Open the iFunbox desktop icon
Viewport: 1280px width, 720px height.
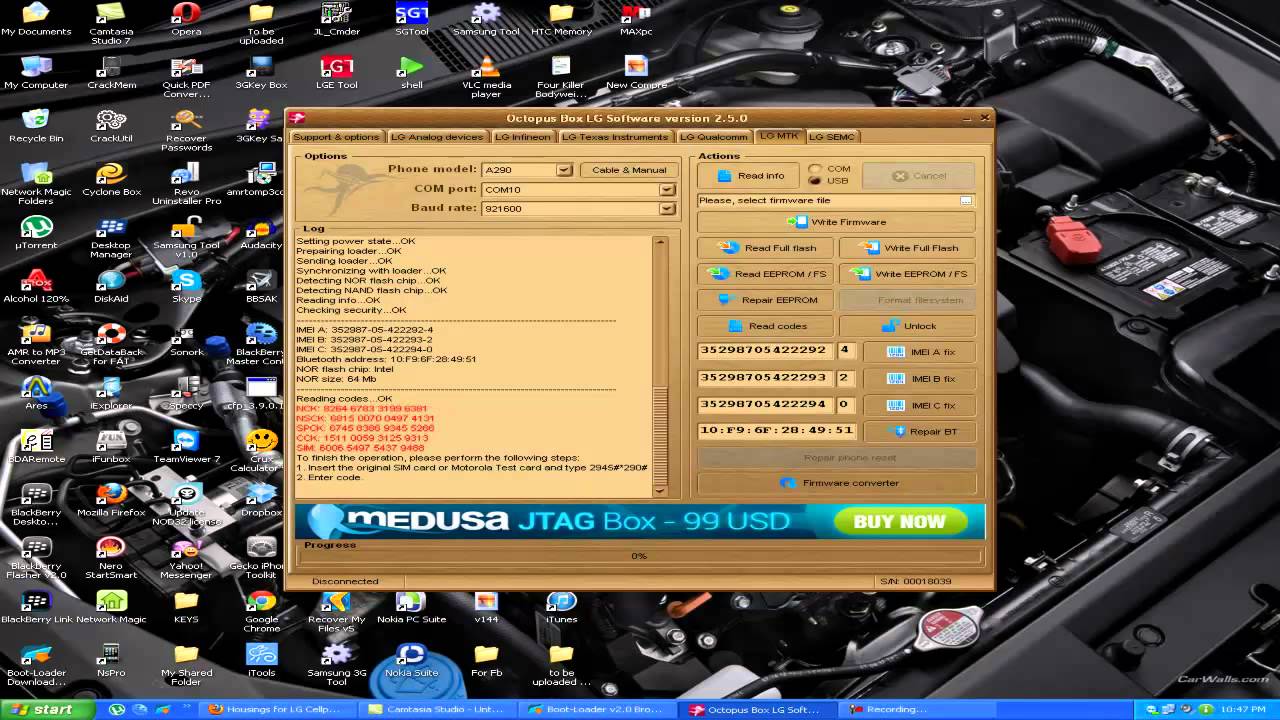tap(111, 447)
